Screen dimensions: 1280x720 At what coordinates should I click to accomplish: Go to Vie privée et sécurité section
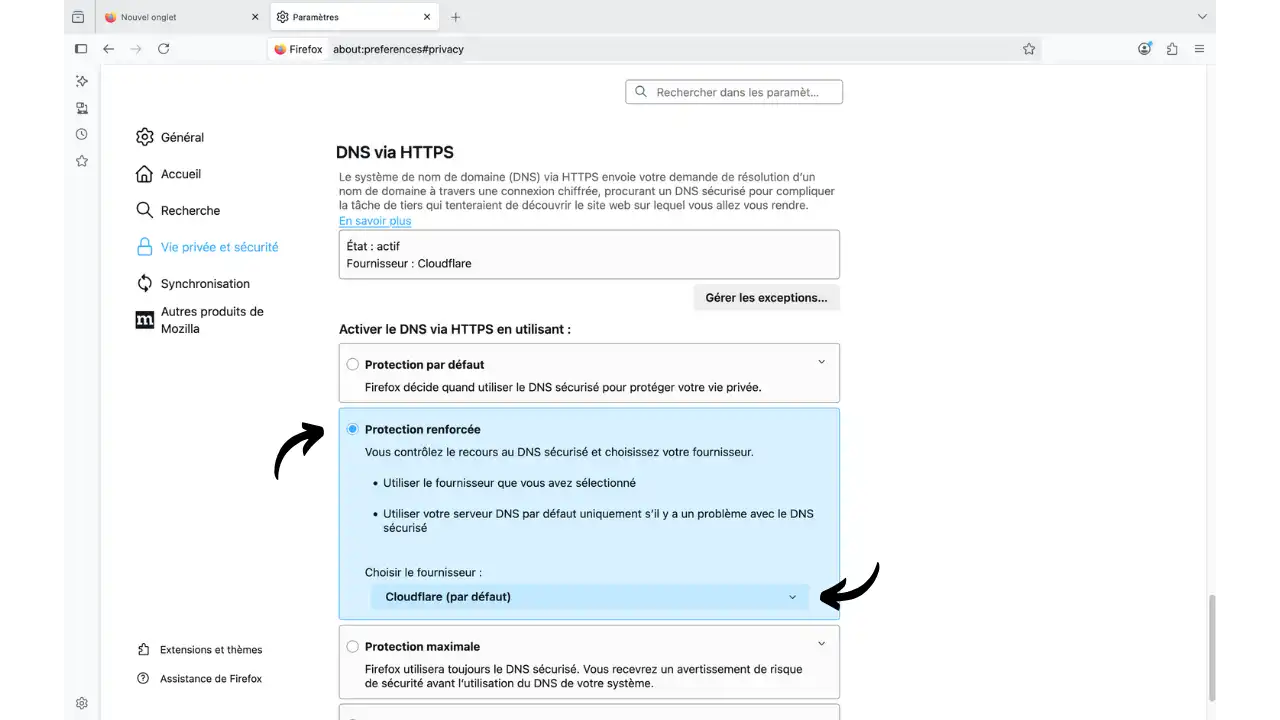[219, 247]
